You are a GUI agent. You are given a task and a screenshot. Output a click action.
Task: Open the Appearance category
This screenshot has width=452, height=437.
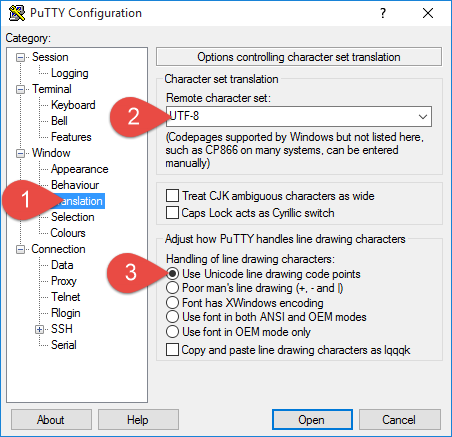click(x=80, y=169)
